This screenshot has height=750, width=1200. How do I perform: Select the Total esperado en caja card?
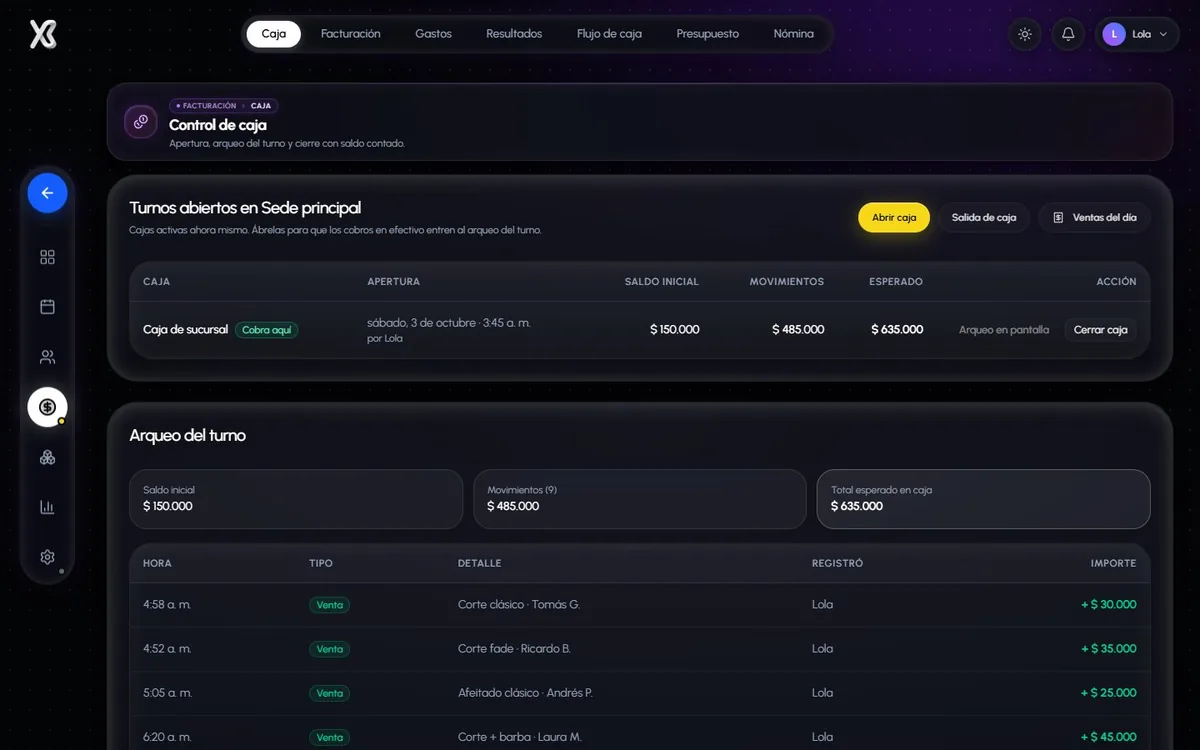coord(984,499)
